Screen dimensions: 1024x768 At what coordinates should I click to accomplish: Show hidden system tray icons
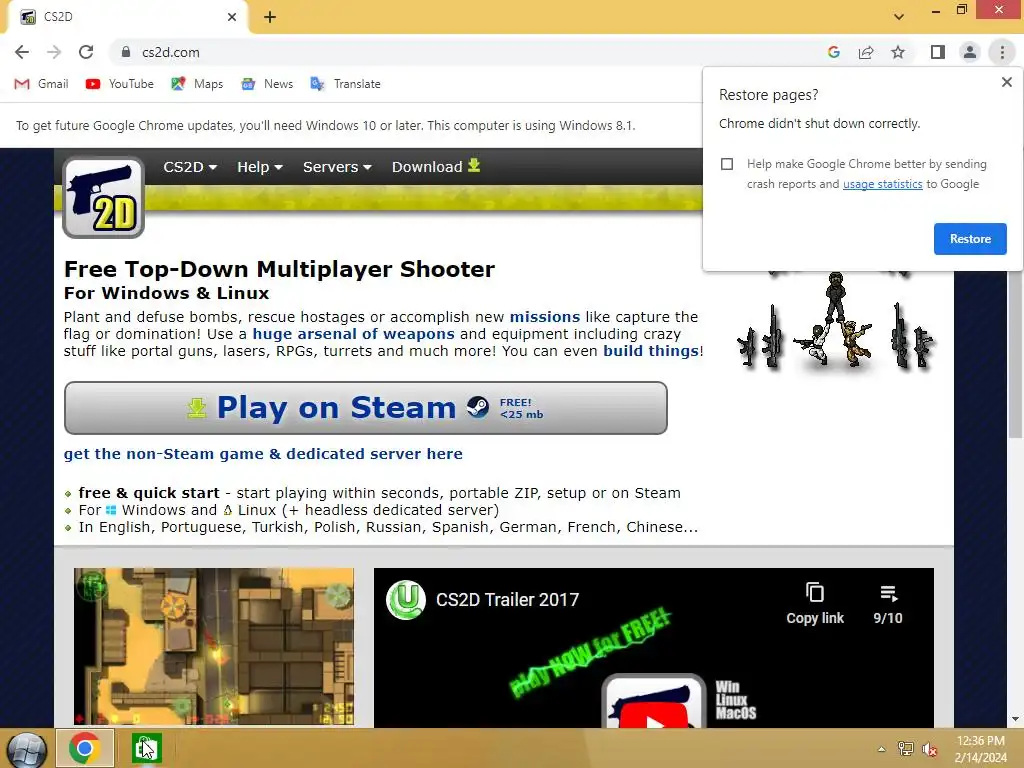pos(882,749)
